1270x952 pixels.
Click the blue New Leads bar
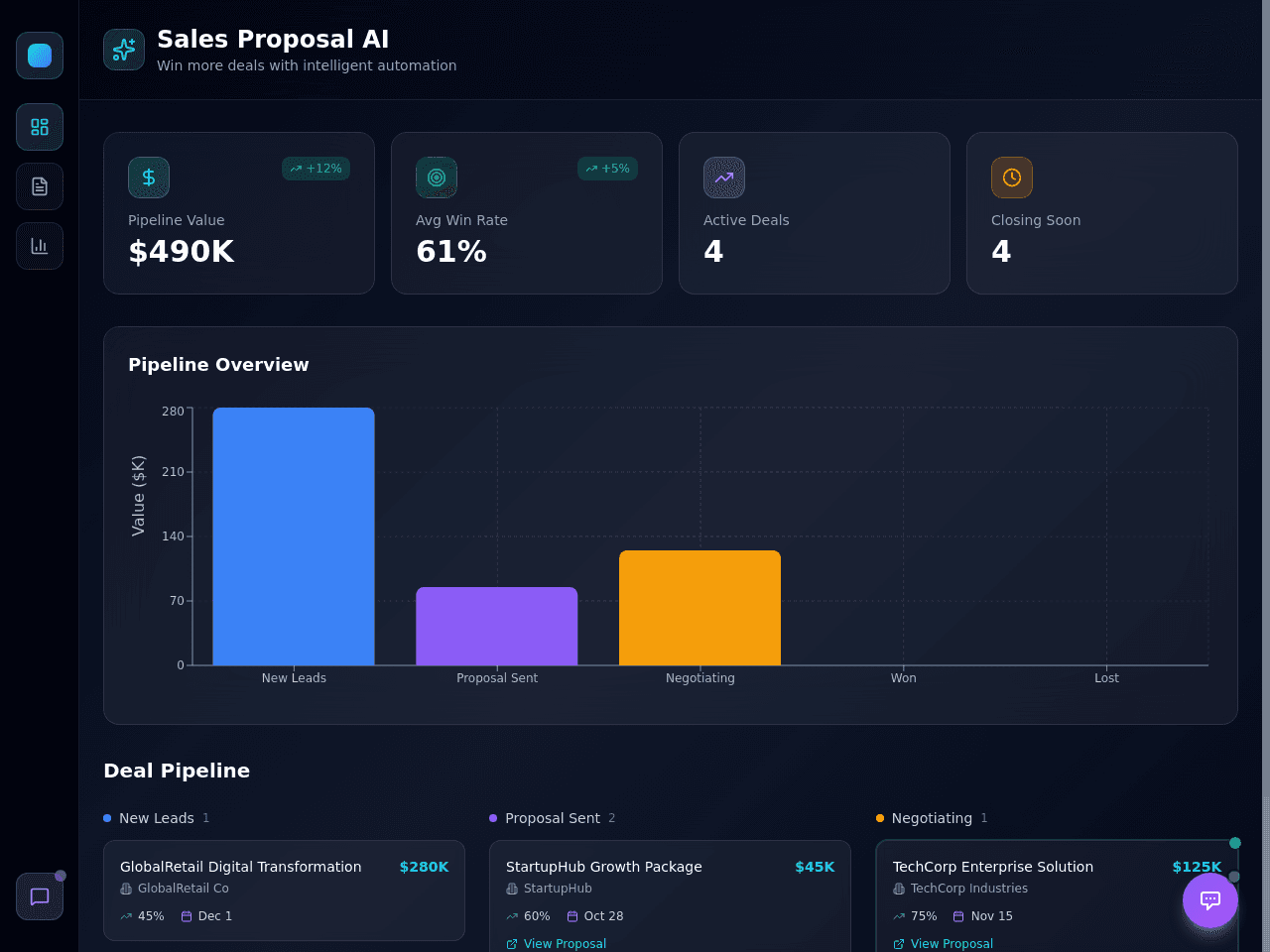tap(294, 536)
